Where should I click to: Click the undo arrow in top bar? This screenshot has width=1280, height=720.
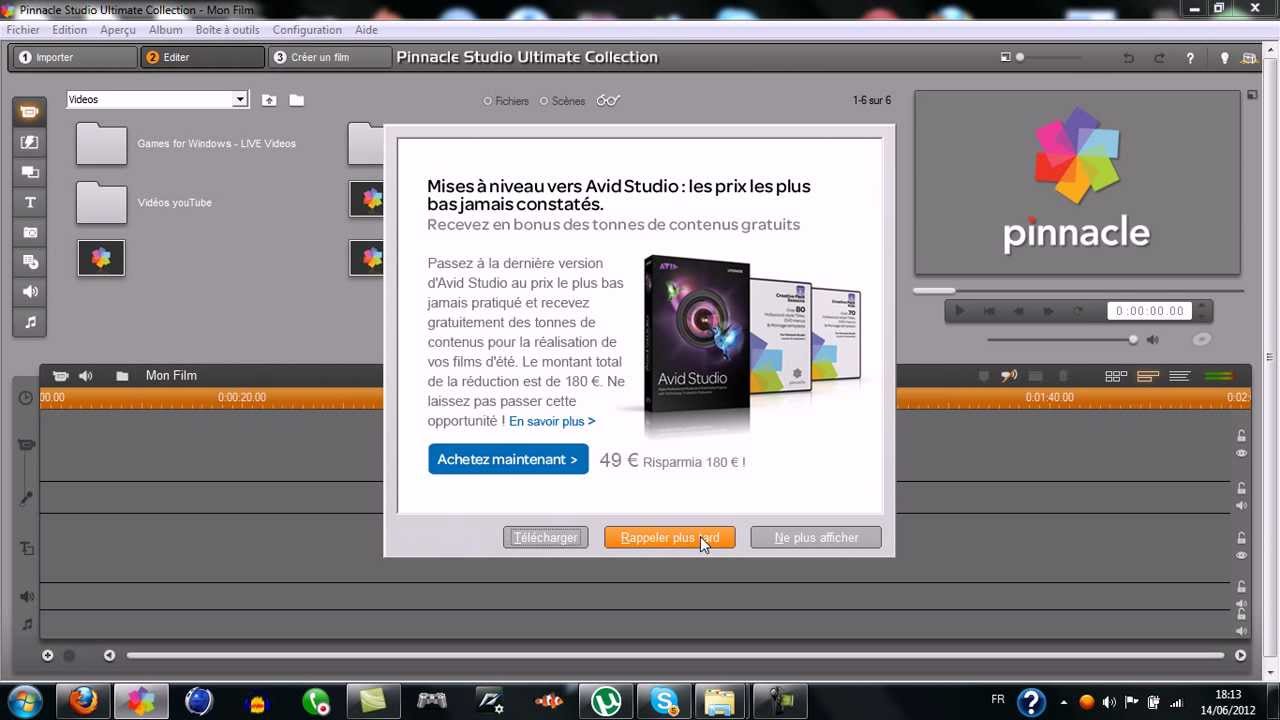coord(1128,58)
